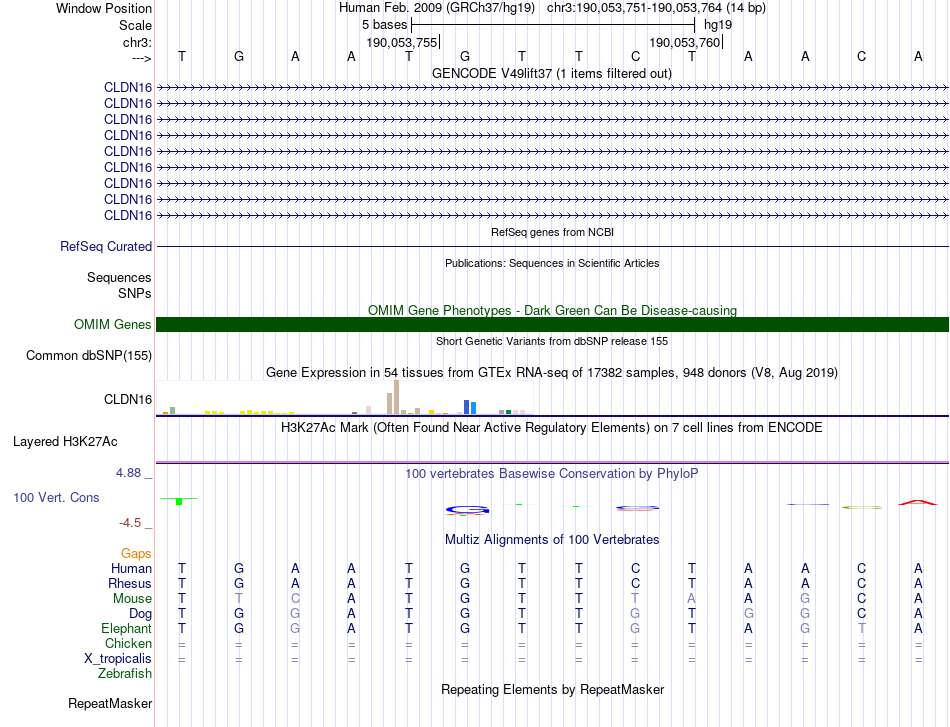The image size is (950, 727).
Task: Click the blue G PhyloP conservation logo
Action: (x=467, y=510)
